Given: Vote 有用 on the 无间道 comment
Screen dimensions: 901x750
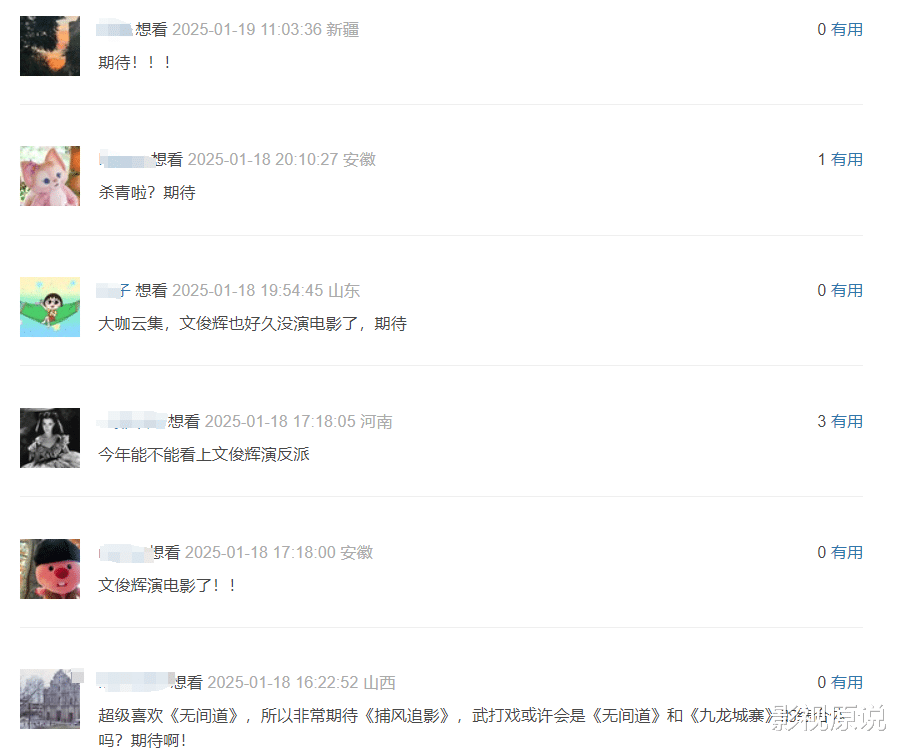Looking at the screenshot, I should point(847,682).
